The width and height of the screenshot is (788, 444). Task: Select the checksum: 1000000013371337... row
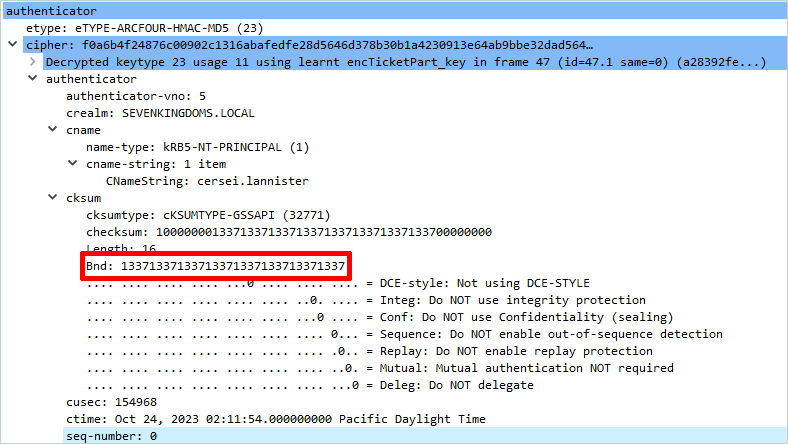[289, 232]
